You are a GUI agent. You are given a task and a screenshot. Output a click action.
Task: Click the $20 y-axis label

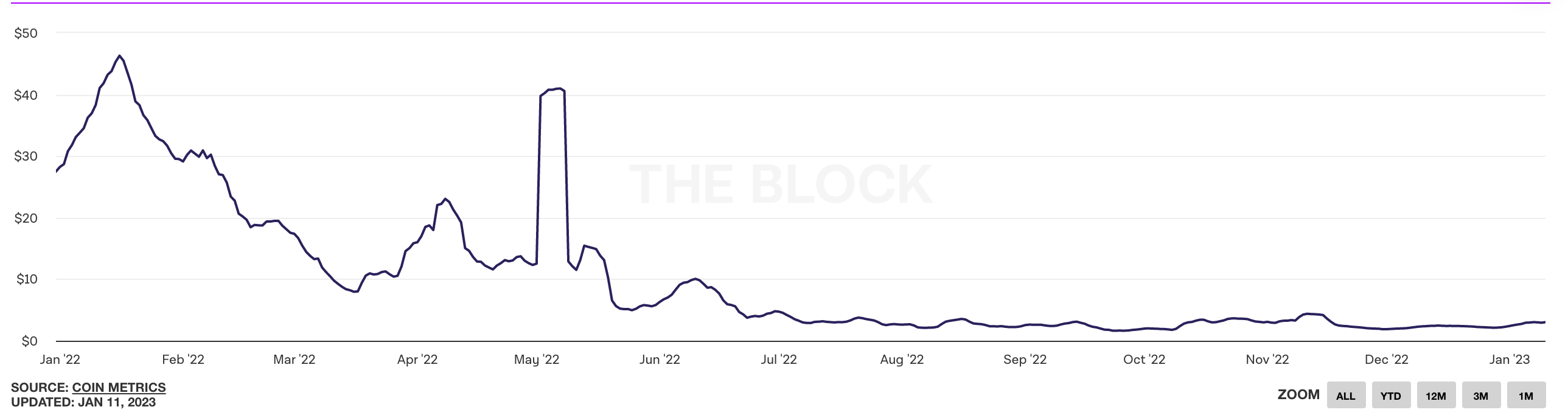click(26, 218)
